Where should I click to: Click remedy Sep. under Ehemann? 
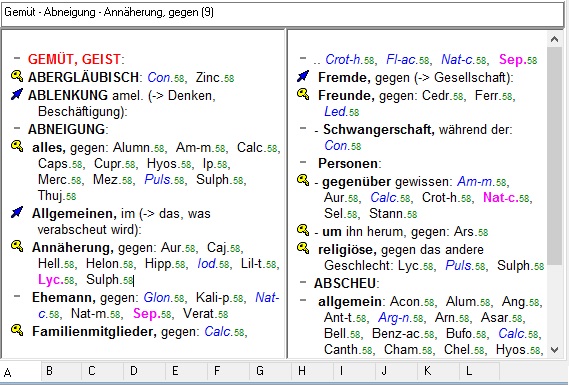pos(147,314)
